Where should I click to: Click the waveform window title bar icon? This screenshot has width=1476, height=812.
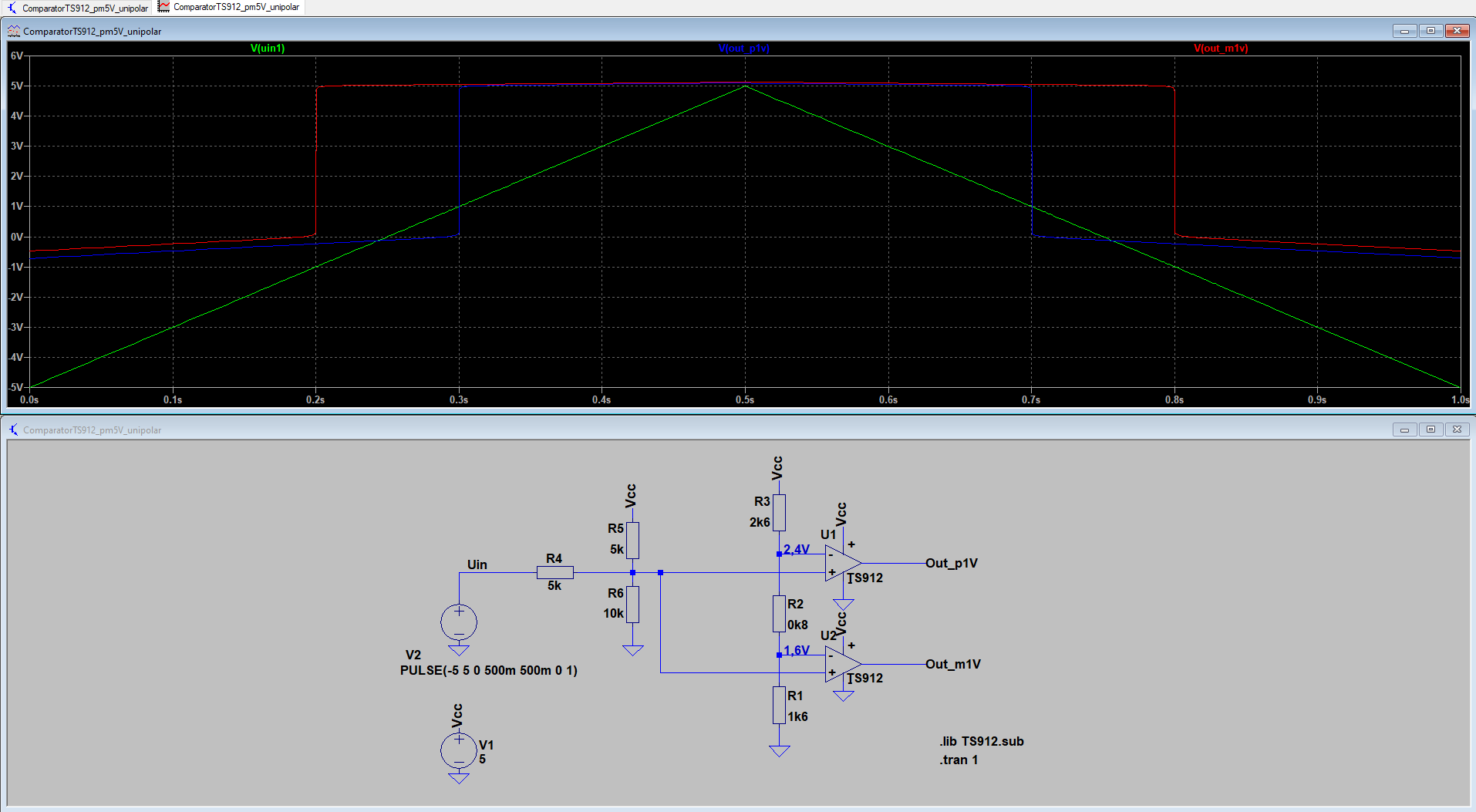pos(14,31)
